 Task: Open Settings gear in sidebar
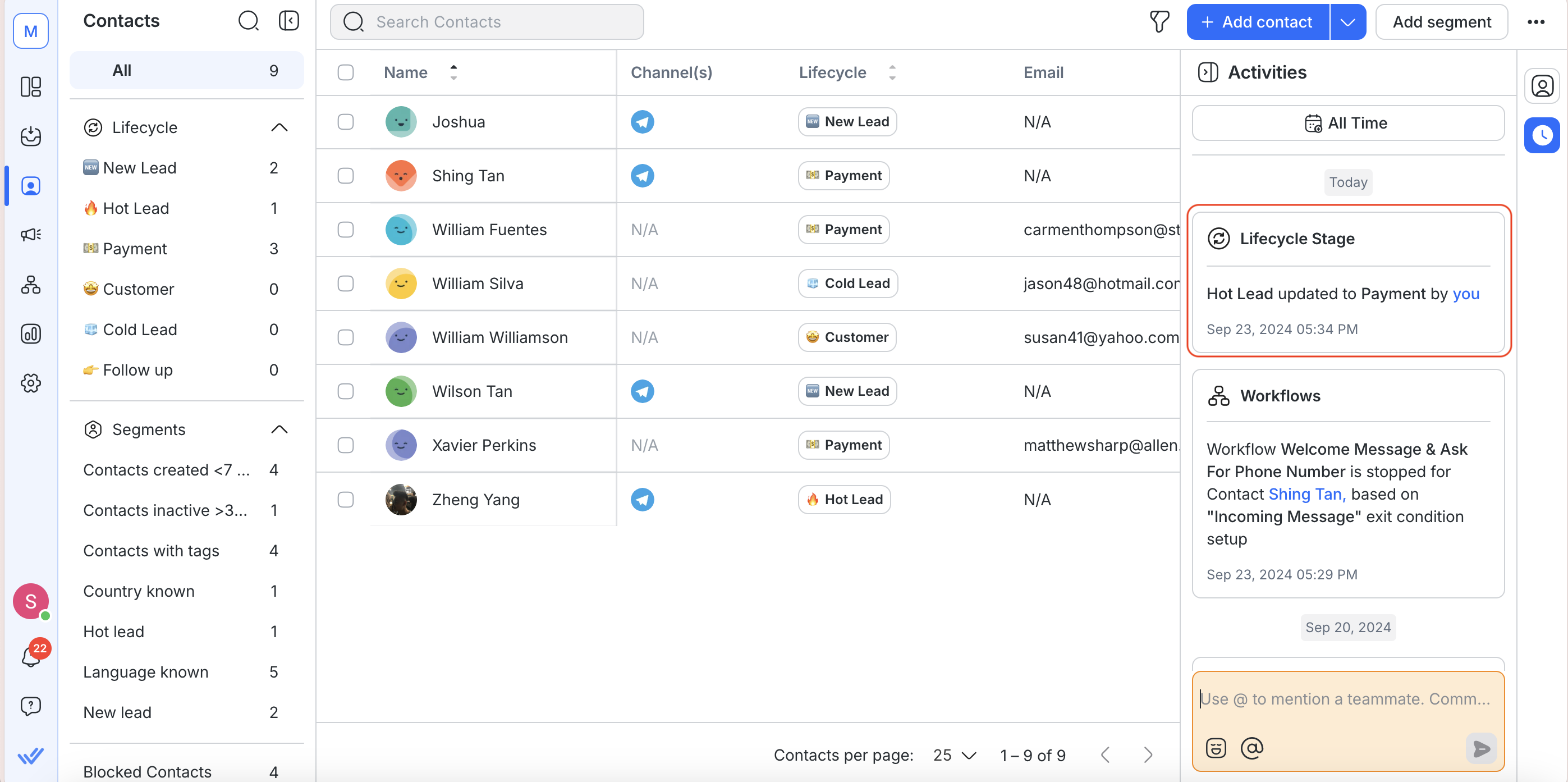(30, 383)
